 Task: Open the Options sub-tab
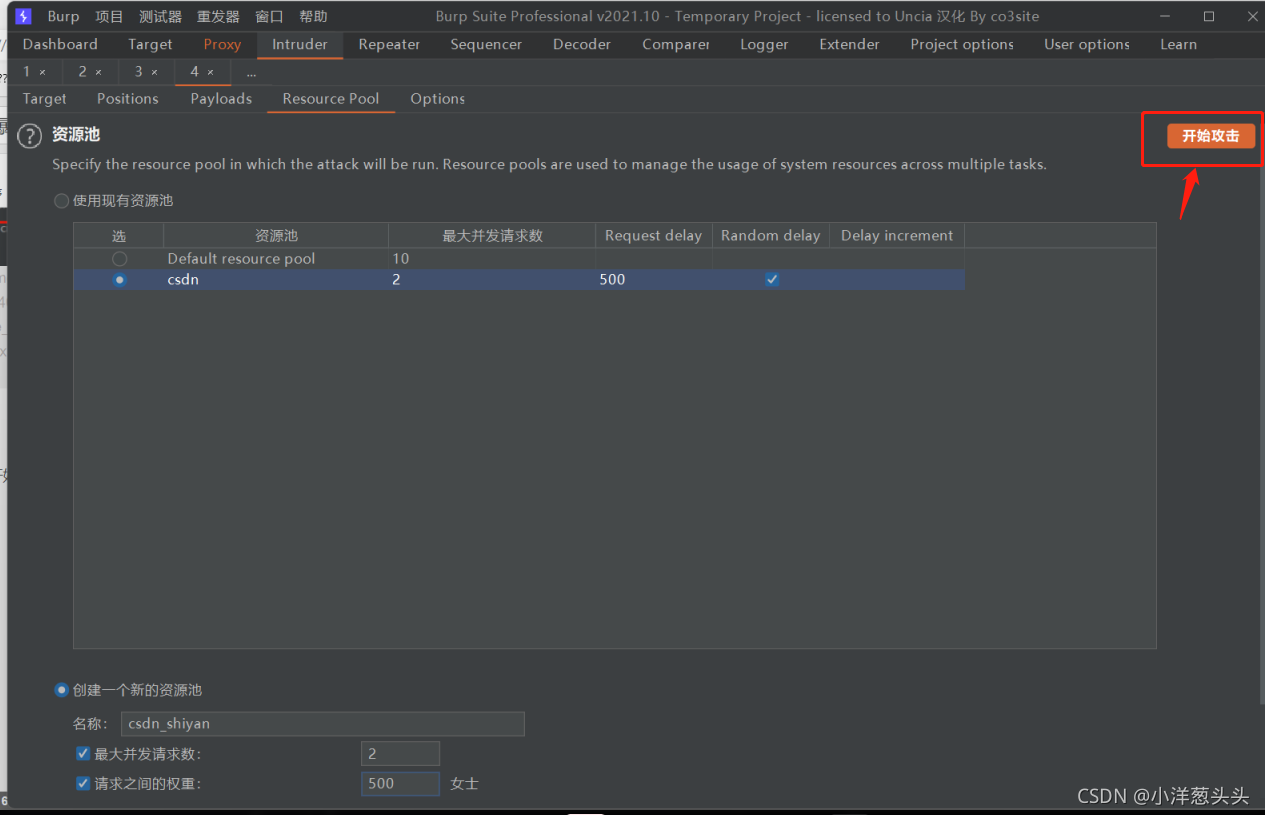[x=438, y=98]
